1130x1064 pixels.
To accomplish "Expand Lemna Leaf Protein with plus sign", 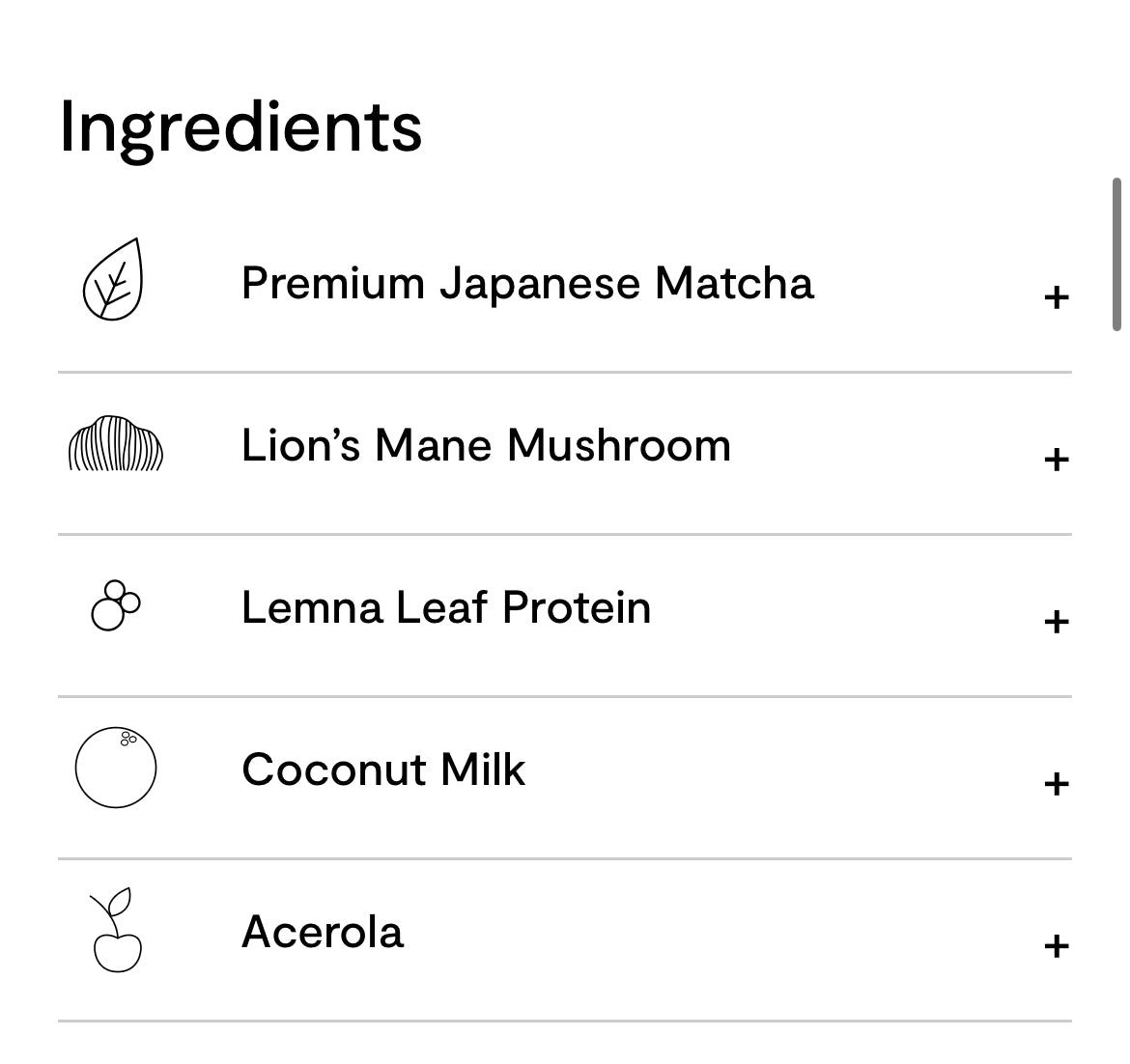I will [1057, 621].
